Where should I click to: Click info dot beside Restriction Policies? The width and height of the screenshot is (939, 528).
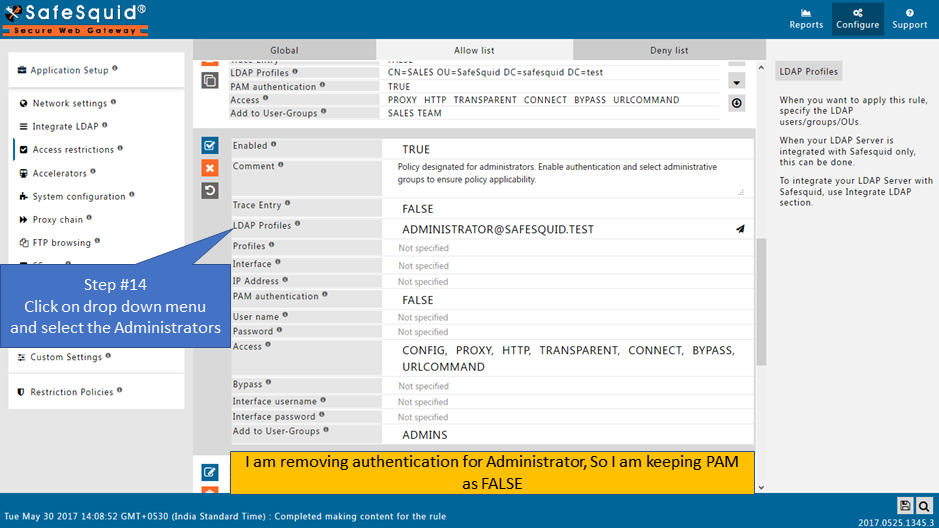[x=120, y=390]
